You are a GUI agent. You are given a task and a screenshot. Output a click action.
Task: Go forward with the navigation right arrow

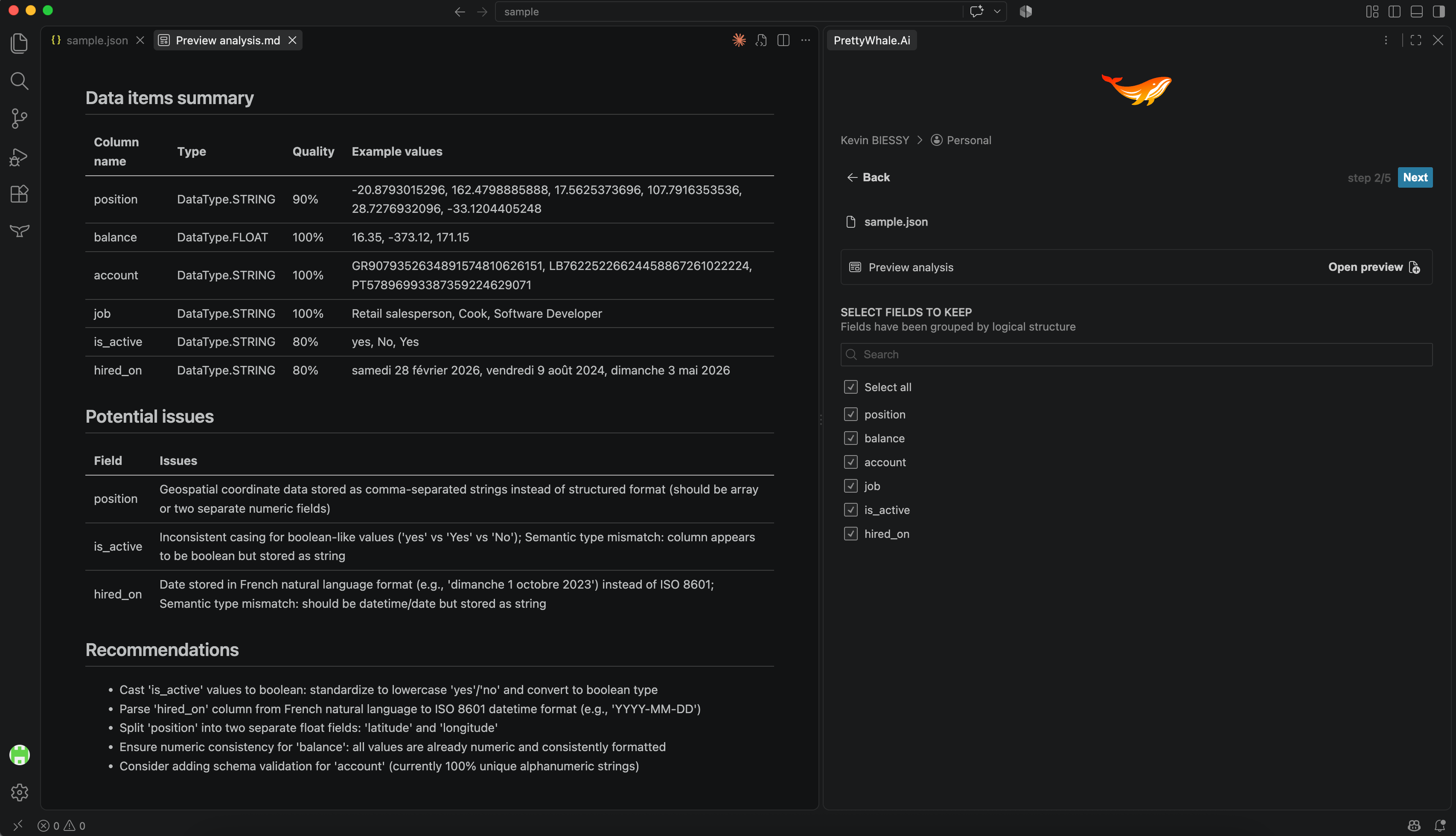[x=483, y=12]
